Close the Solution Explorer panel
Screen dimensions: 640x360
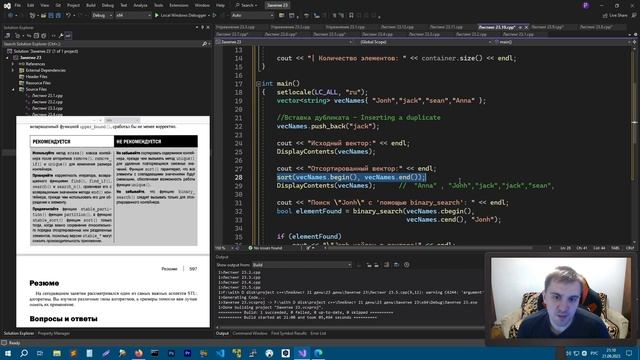[x=208, y=27]
